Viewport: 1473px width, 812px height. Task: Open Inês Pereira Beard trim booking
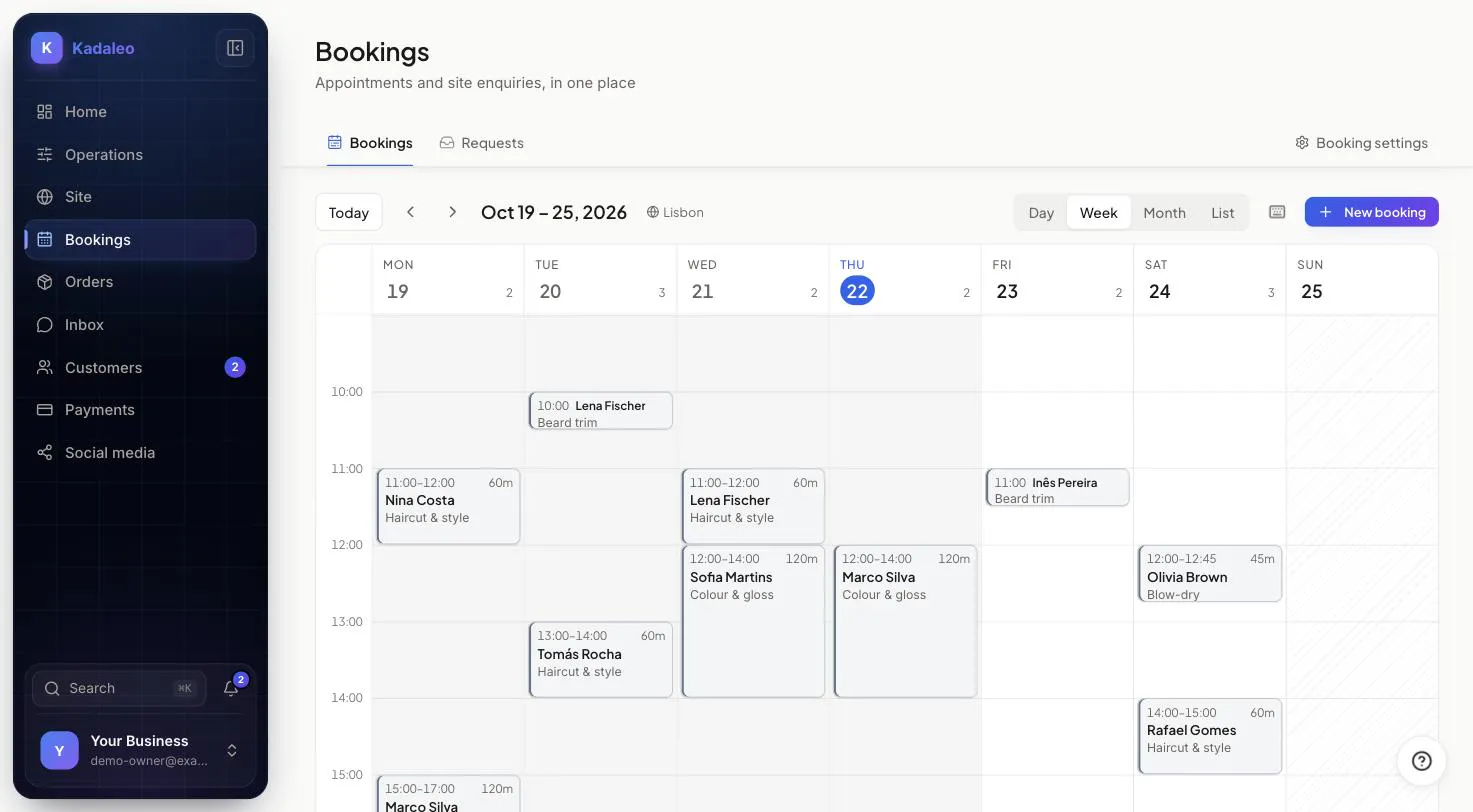click(1057, 487)
